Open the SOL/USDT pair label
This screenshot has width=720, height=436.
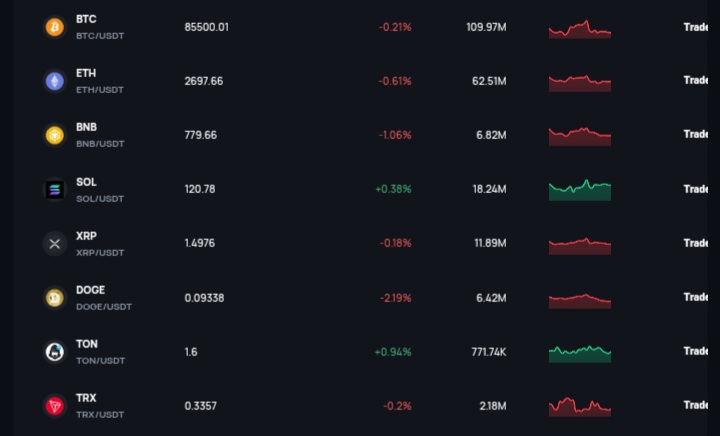100,199
